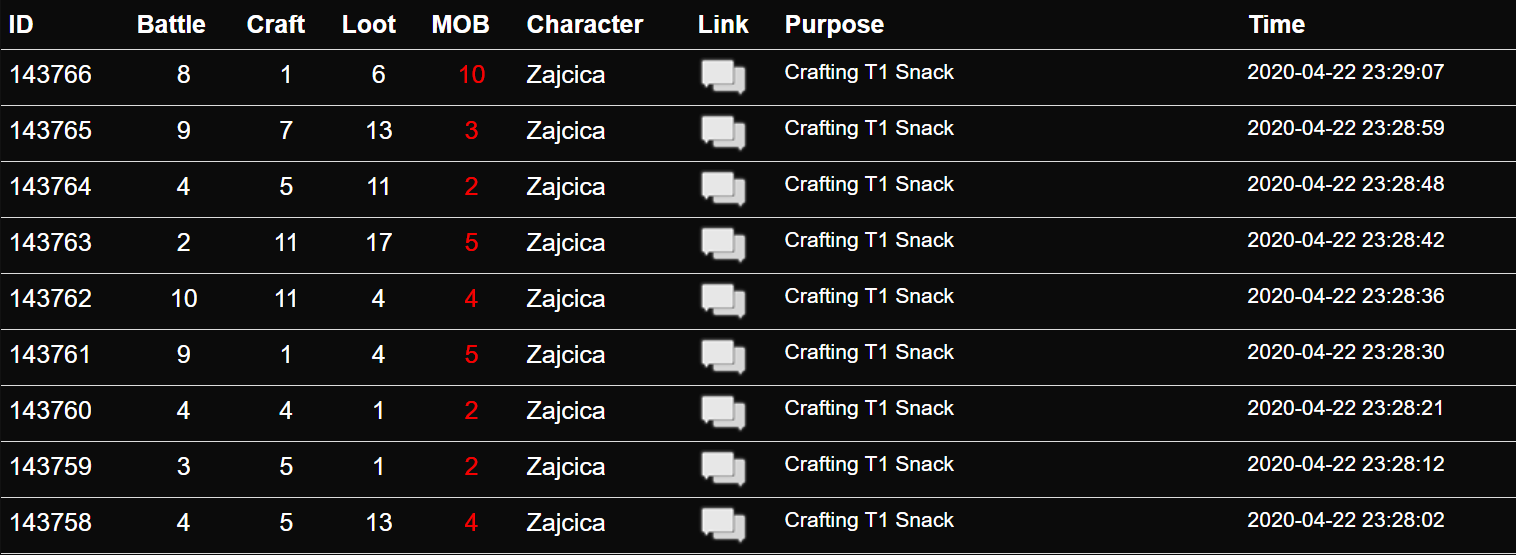
Task: Open the chat link icon for roll 143765
Action: tap(723, 133)
